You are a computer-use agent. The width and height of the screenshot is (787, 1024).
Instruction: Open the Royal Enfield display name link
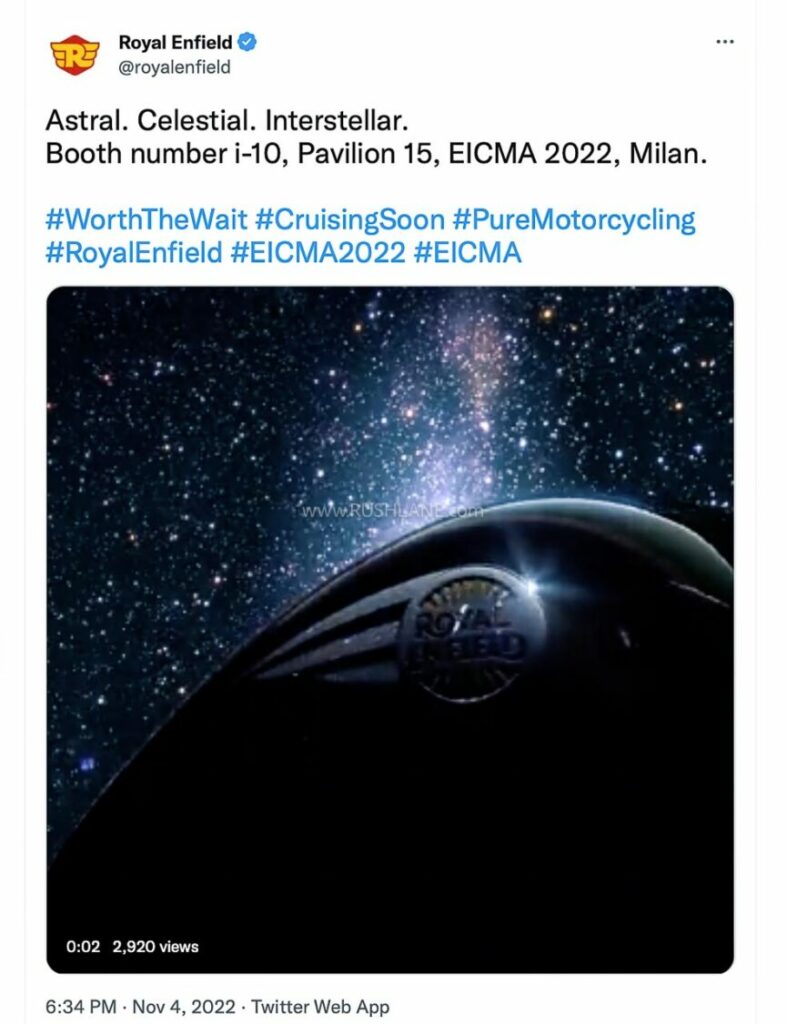(x=175, y=42)
